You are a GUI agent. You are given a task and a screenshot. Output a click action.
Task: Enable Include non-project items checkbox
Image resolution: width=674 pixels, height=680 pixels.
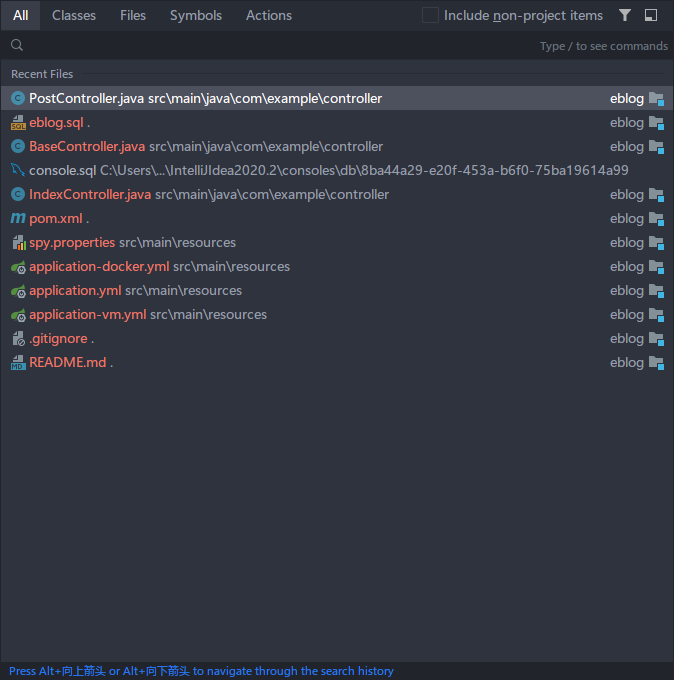pos(430,15)
